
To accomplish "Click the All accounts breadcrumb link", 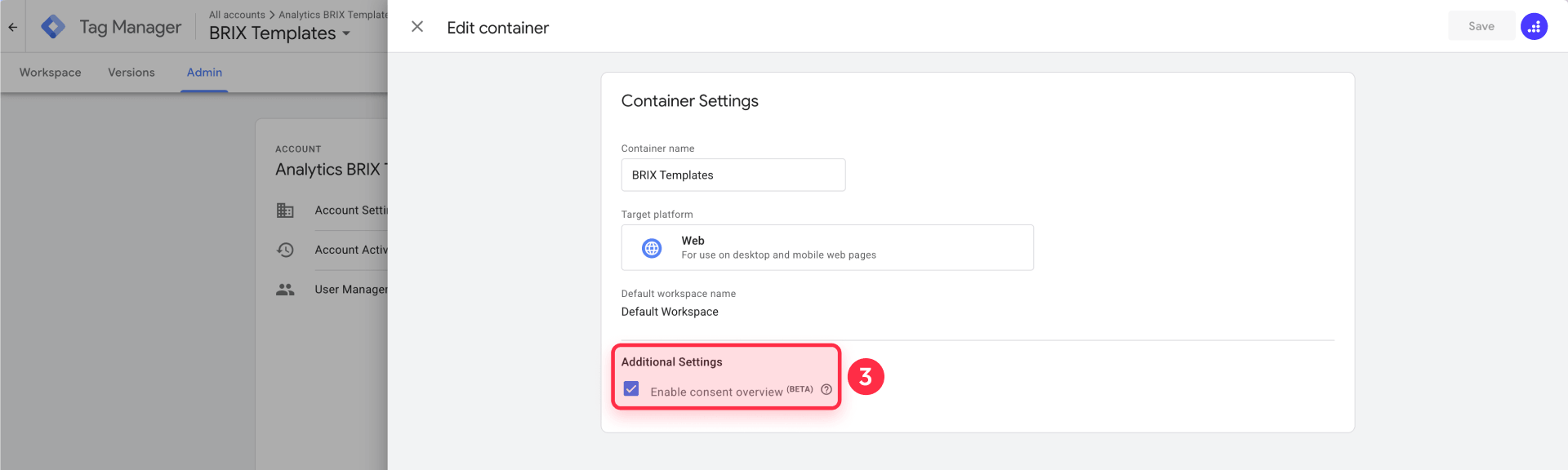I will pos(237,15).
